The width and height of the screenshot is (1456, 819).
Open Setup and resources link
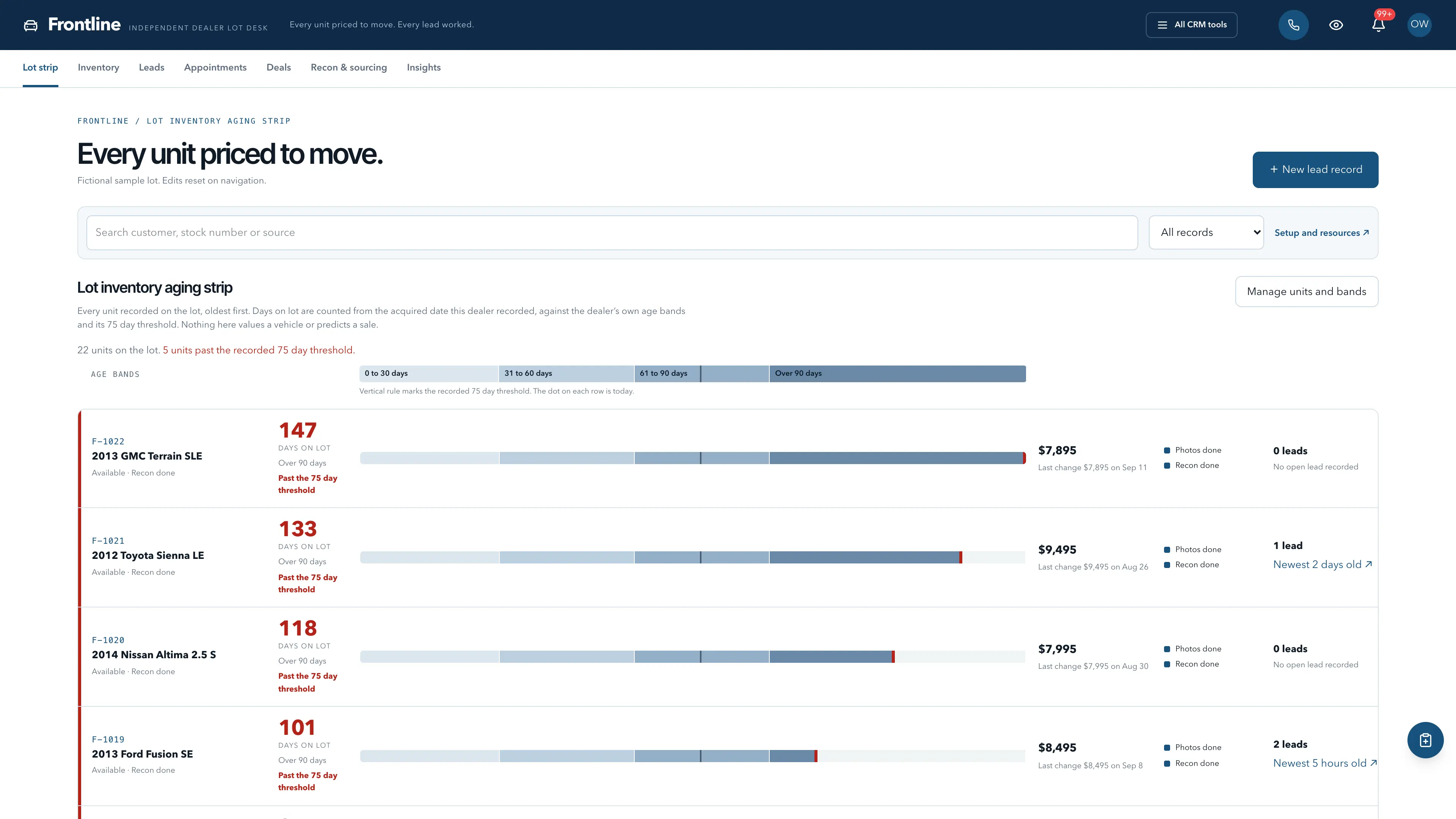point(1321,233)
